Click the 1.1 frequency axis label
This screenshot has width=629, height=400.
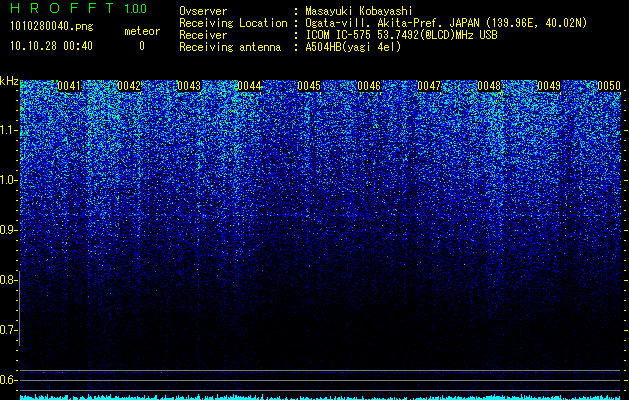point(8,130)
